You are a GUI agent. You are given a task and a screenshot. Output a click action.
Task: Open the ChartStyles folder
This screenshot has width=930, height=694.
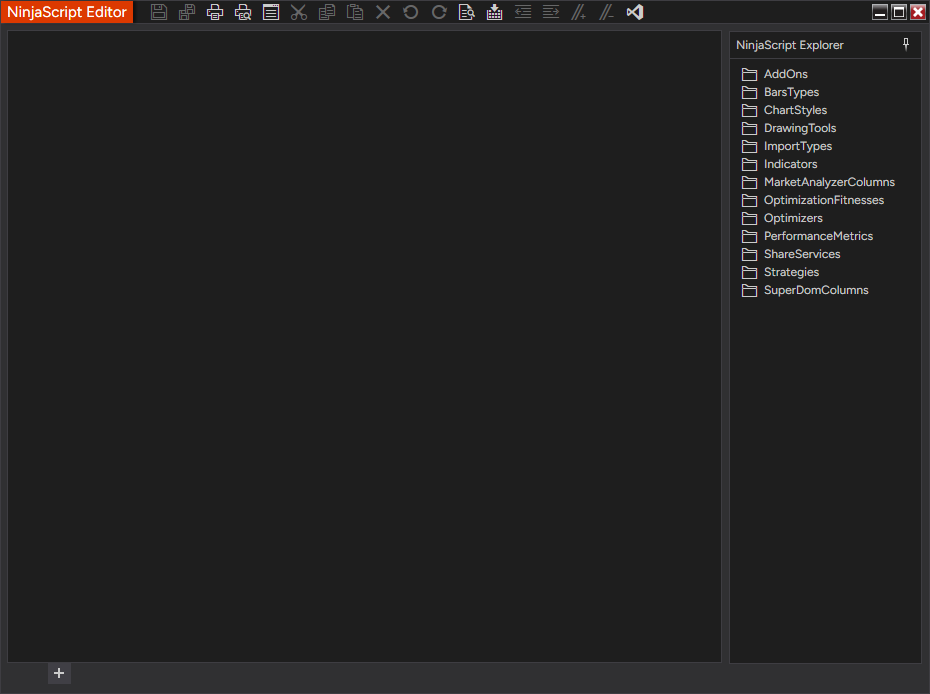(784, 110)
